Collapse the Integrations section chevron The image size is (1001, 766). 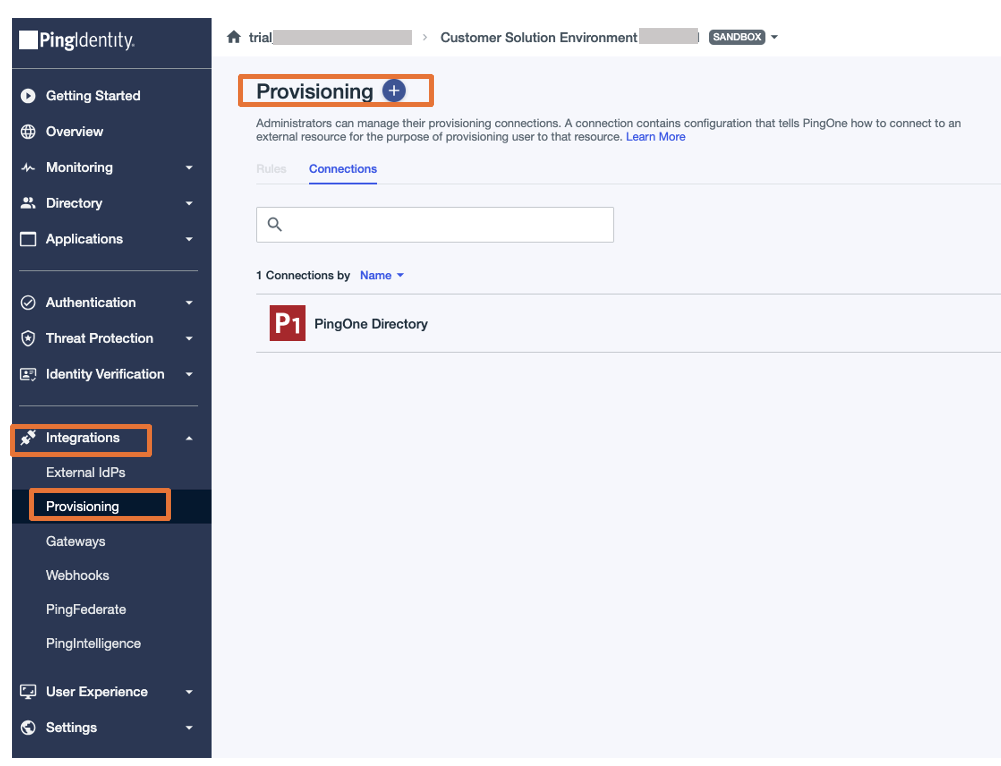pos(189,438)
